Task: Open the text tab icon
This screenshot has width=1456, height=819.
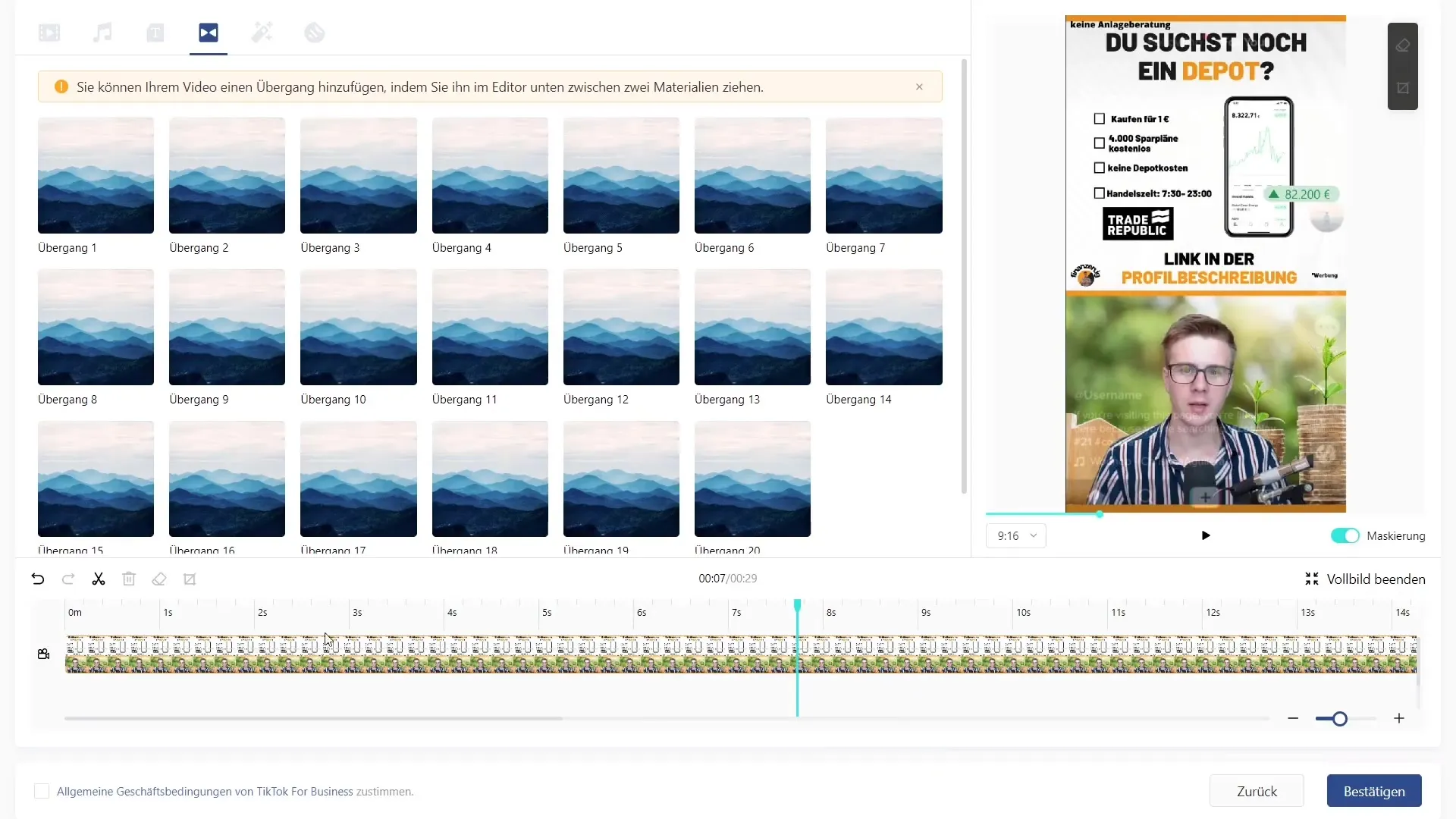Action: 155,33
